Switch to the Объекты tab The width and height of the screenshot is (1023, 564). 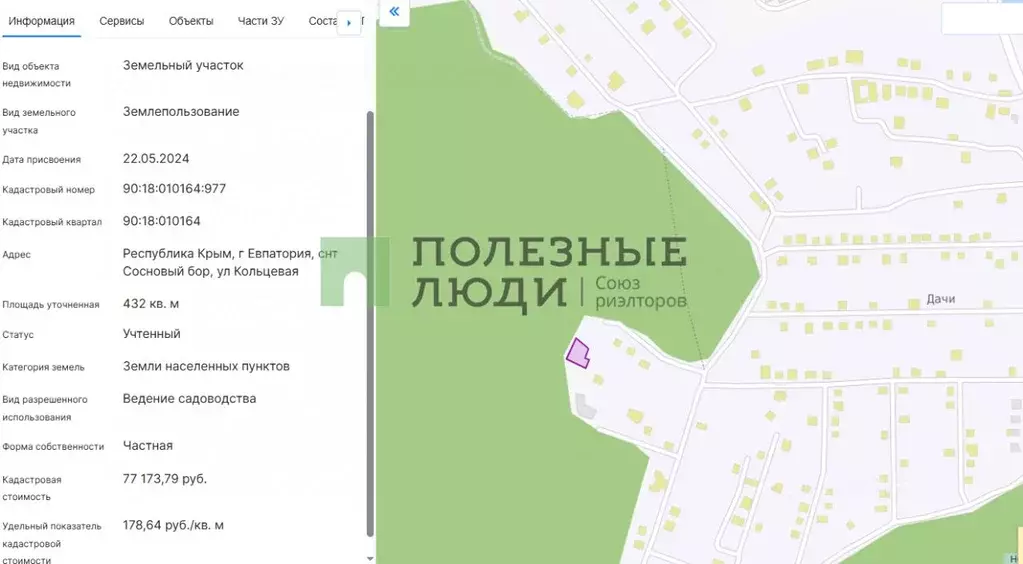click(191, 21)
